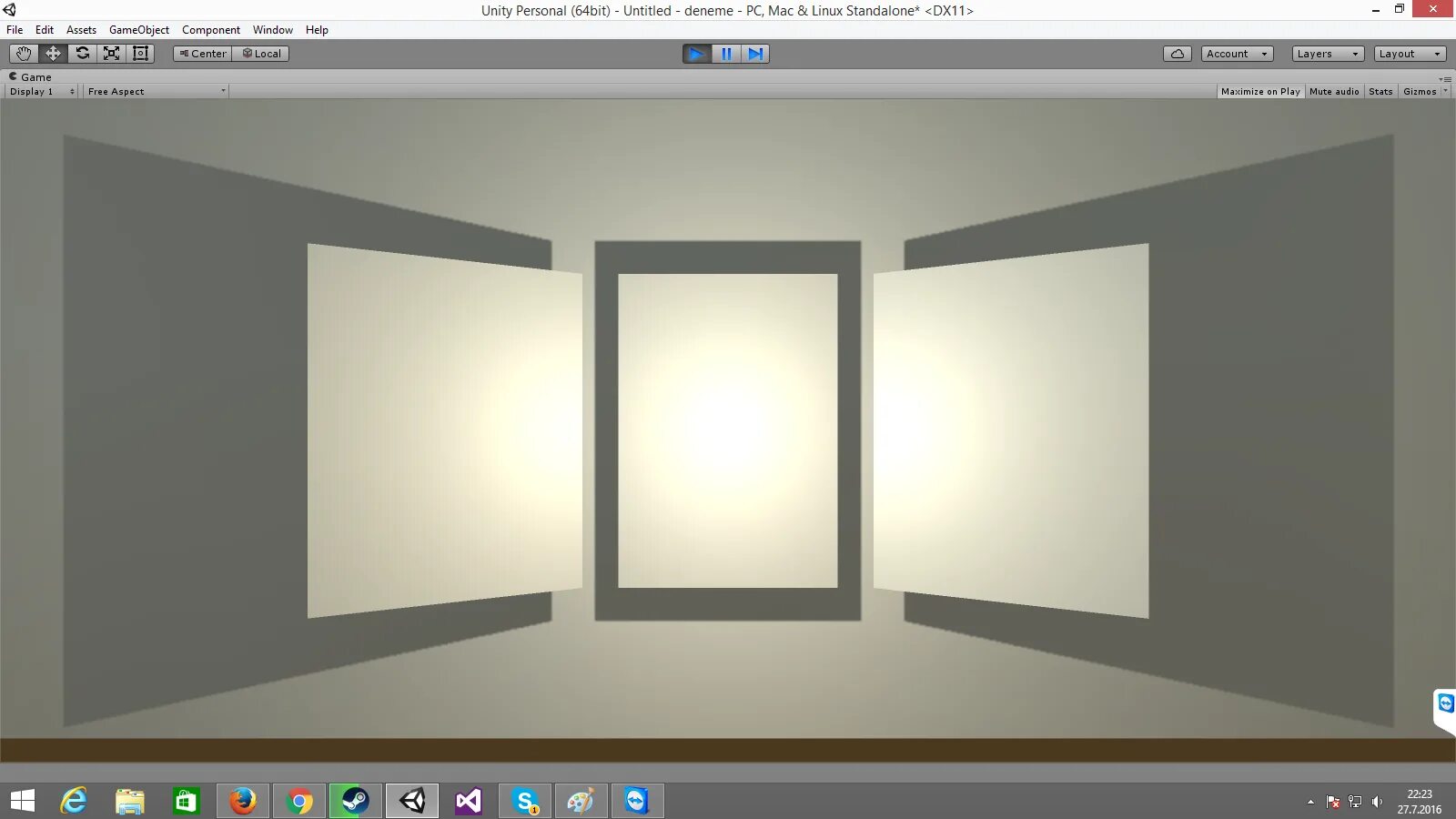
Task: Toggle Local rotation handle button
Action: 261,54
